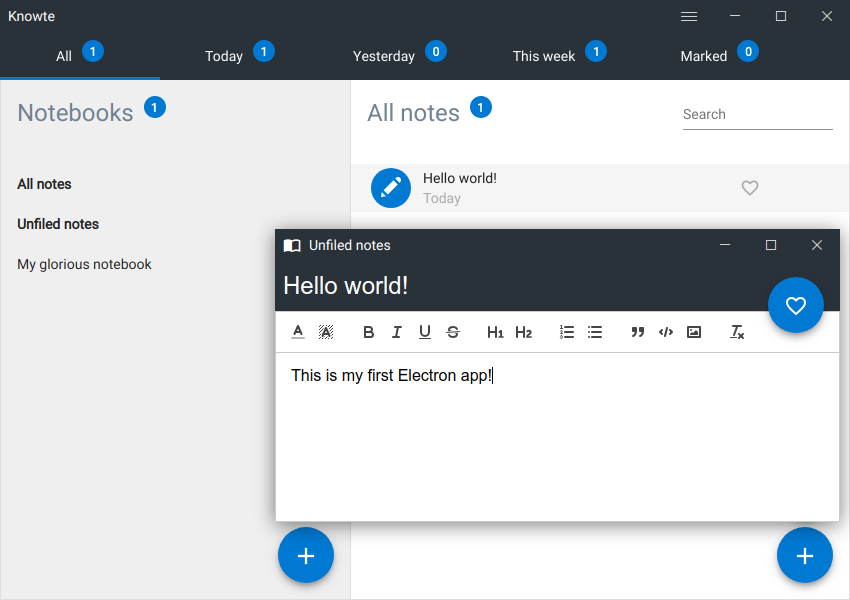The image size is (850, 600).
Task: Clear text formatting
Action: point(737,332)
